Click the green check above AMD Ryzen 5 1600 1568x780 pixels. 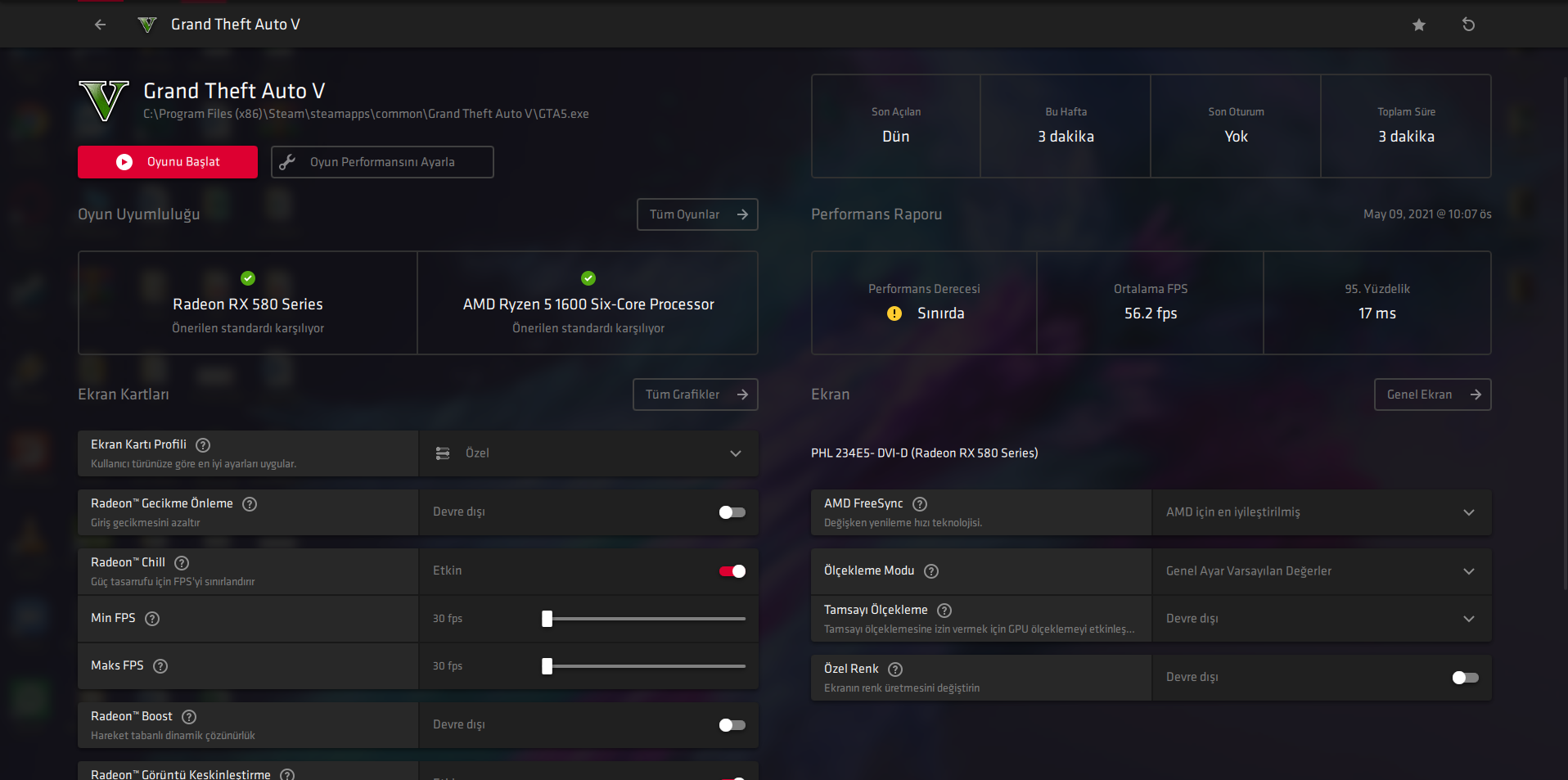coord(588,278)
